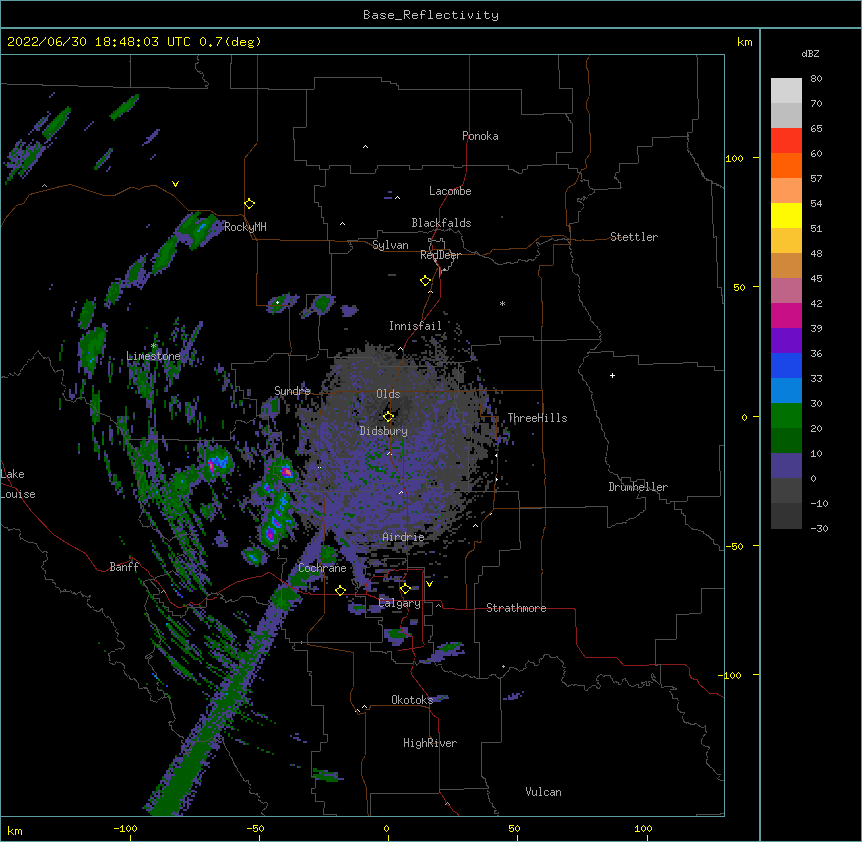
Task: Click the Lacombe town label
Action: (450, 191)
